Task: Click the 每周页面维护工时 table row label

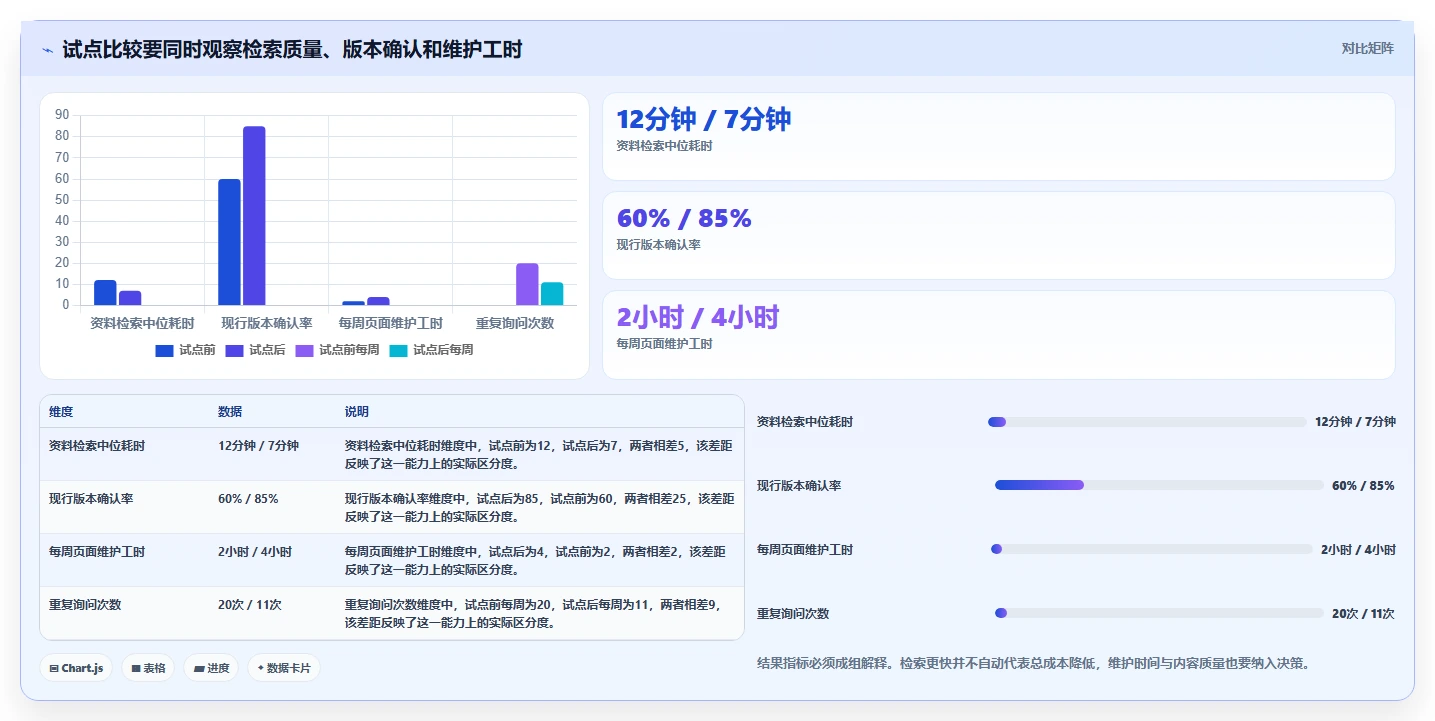Action: tap(97, 552)
